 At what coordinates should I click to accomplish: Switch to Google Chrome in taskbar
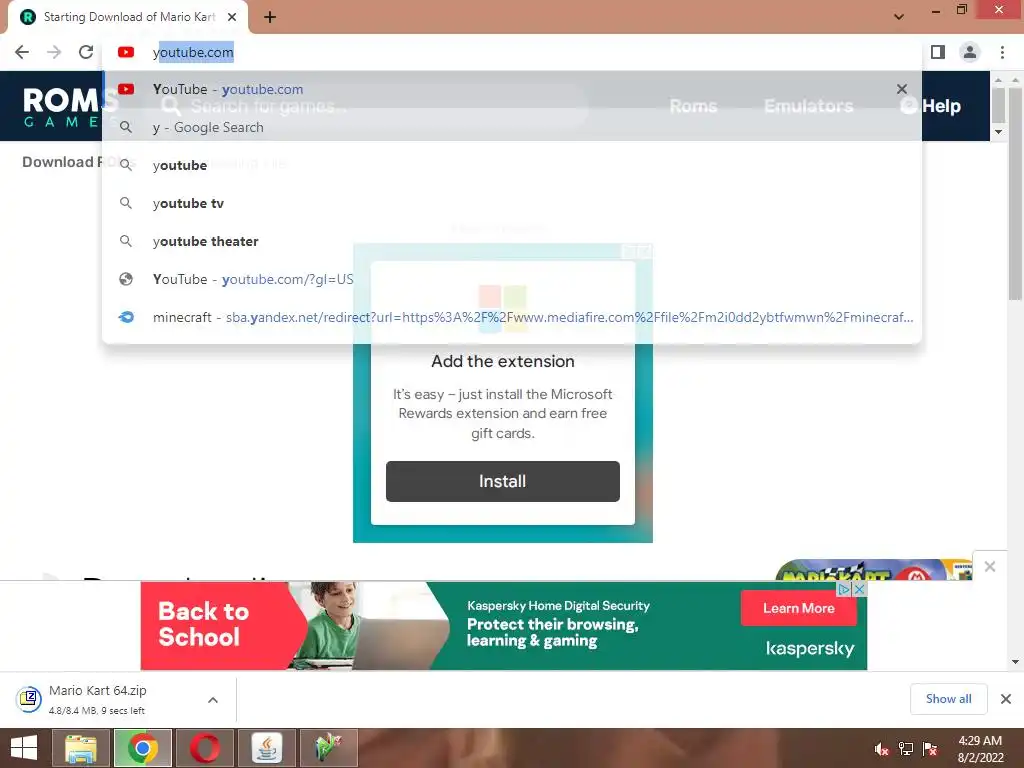(142, 748)
